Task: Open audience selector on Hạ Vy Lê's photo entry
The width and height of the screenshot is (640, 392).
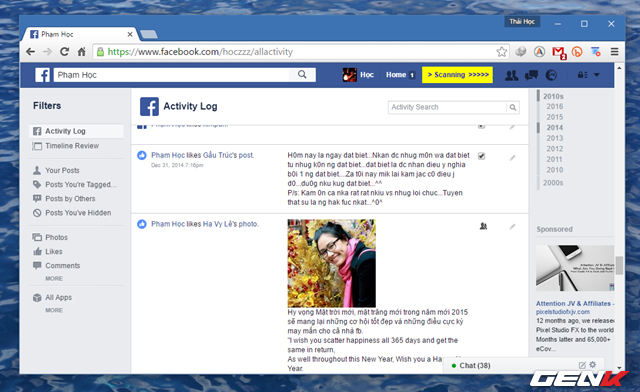Action: (x=483, y=226)
